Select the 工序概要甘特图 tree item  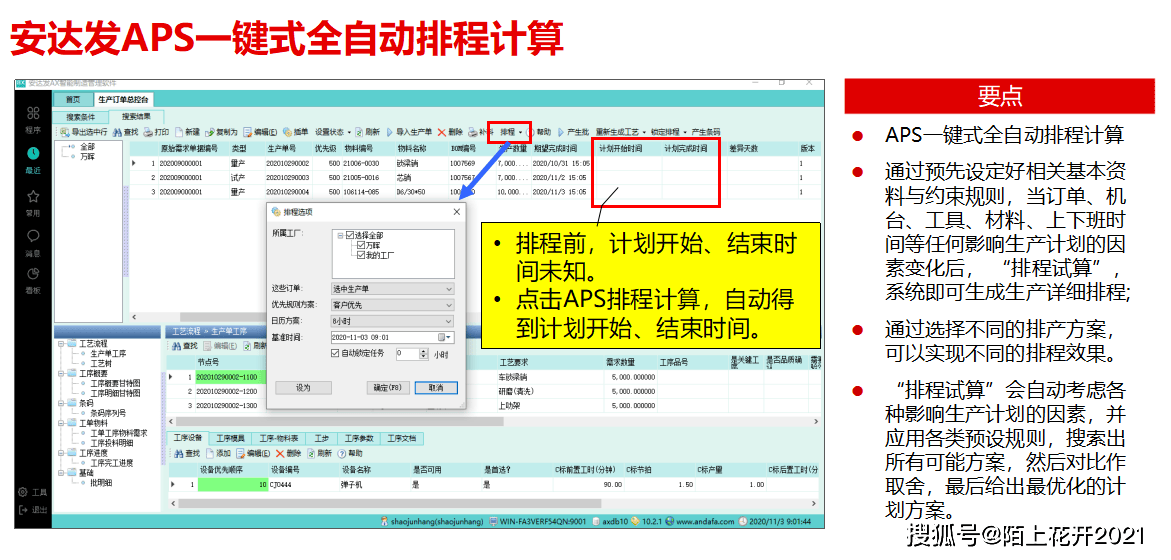tap(115, 383)
